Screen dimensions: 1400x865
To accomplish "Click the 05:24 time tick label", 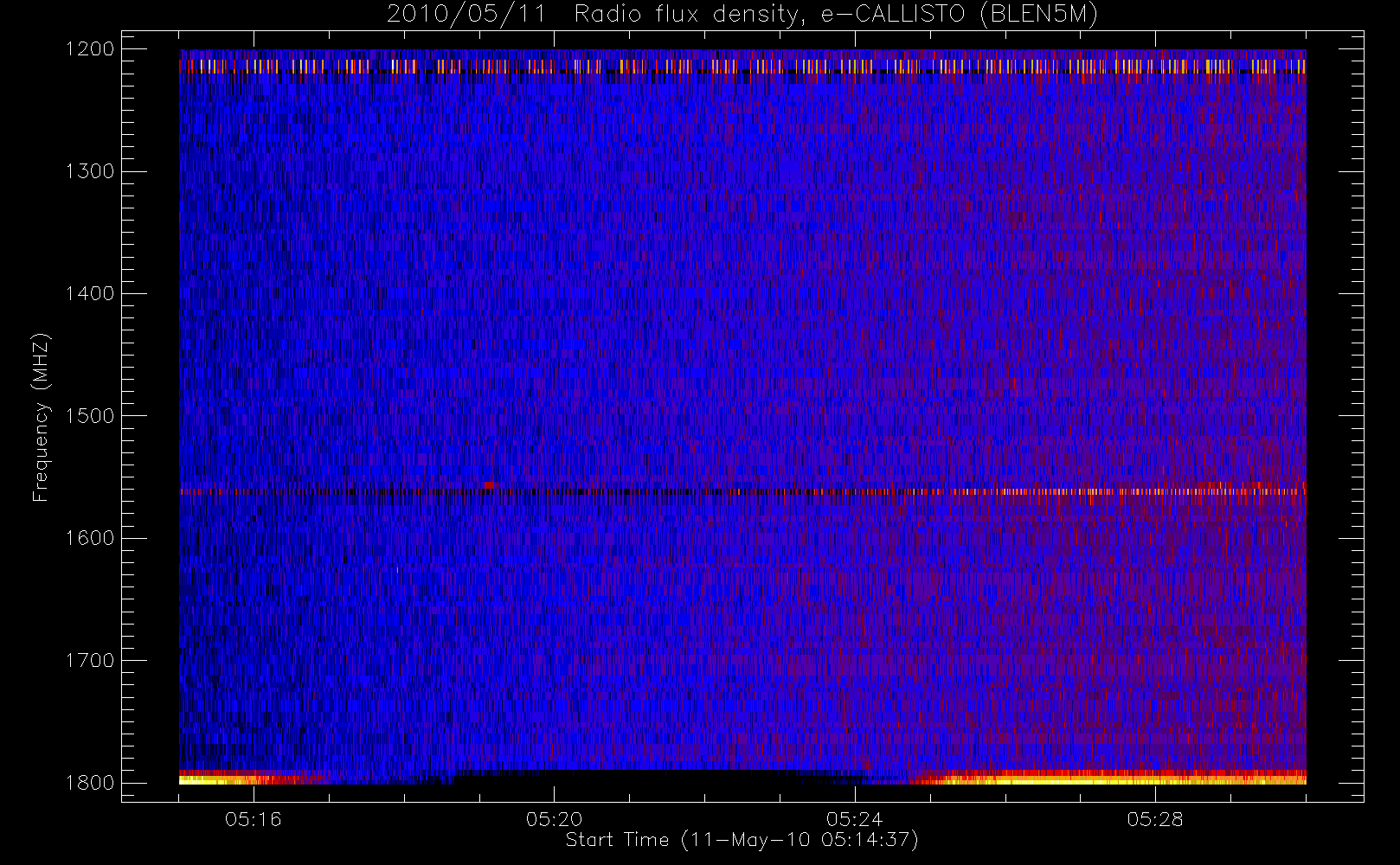I will [x=855, y=819].
